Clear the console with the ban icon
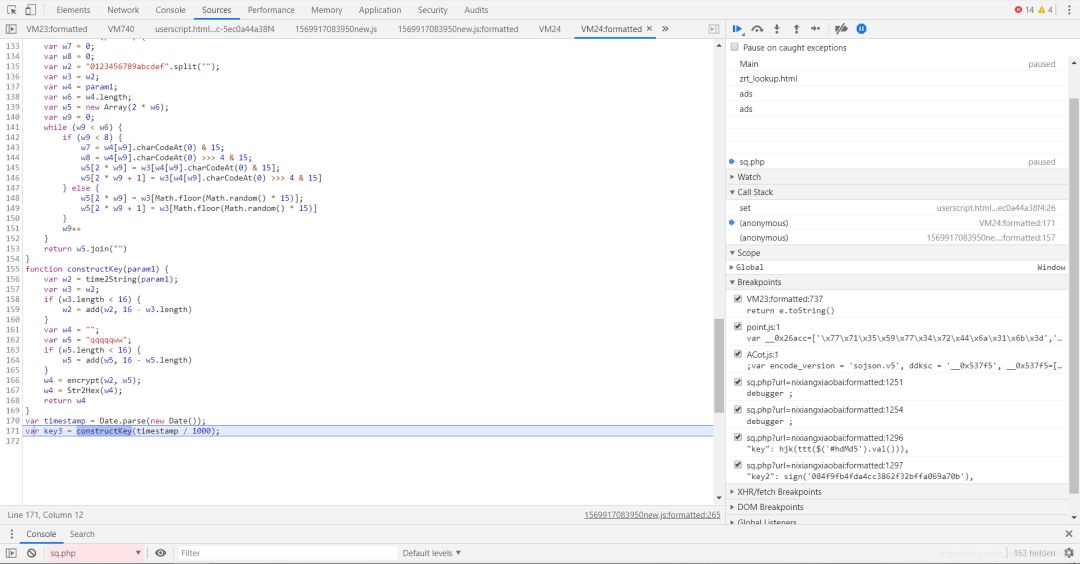Image resolution: width=1080 pixels, height=564 pixels. (31, 553)
